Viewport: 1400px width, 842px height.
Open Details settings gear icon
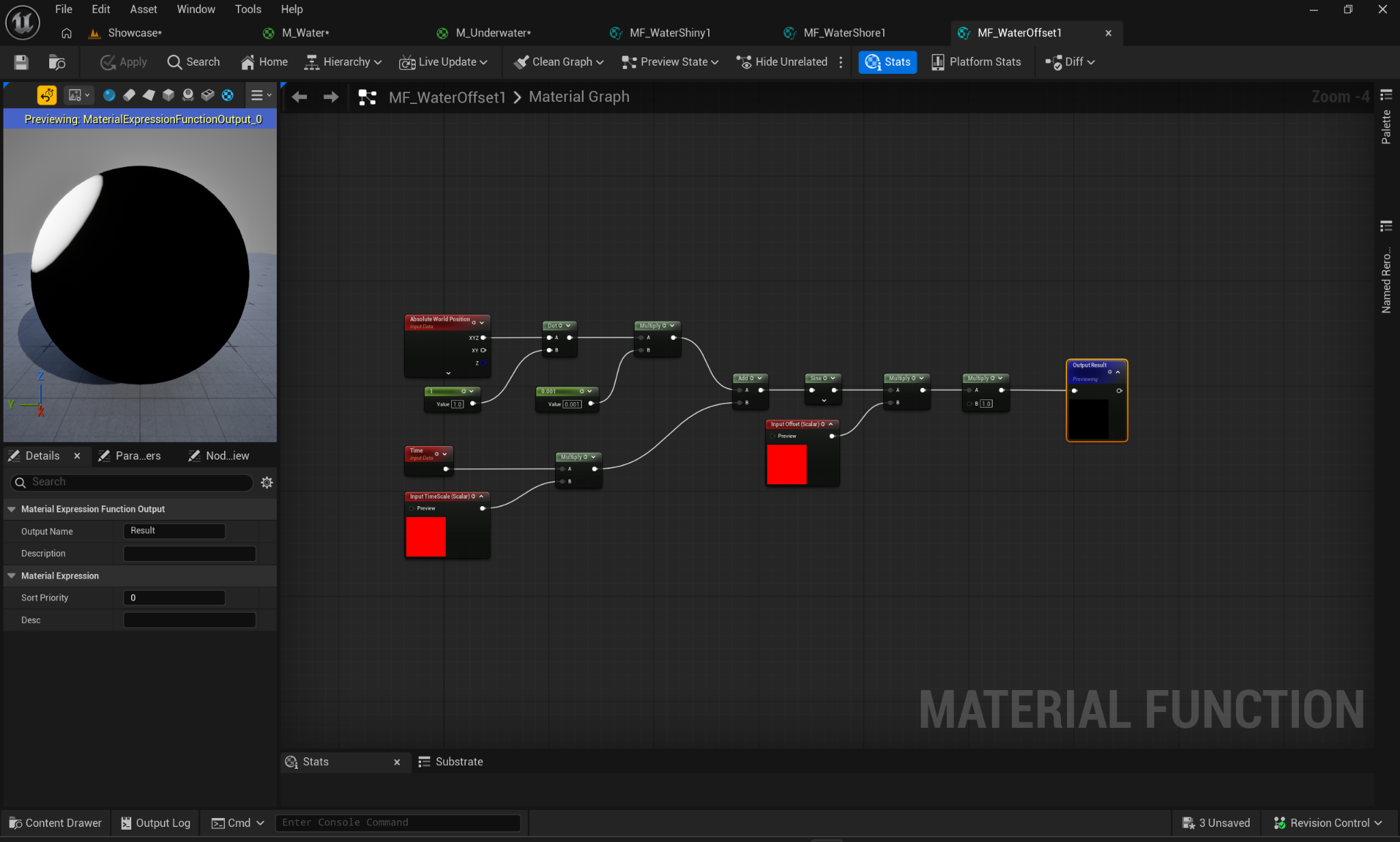267,483
